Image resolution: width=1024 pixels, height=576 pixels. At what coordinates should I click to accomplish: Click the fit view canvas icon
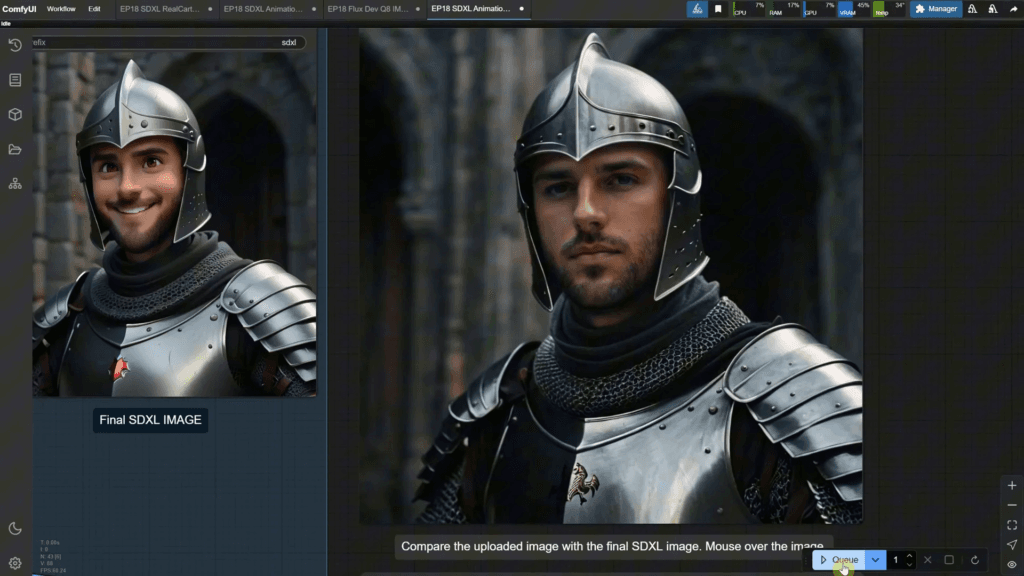(1012, 525)
